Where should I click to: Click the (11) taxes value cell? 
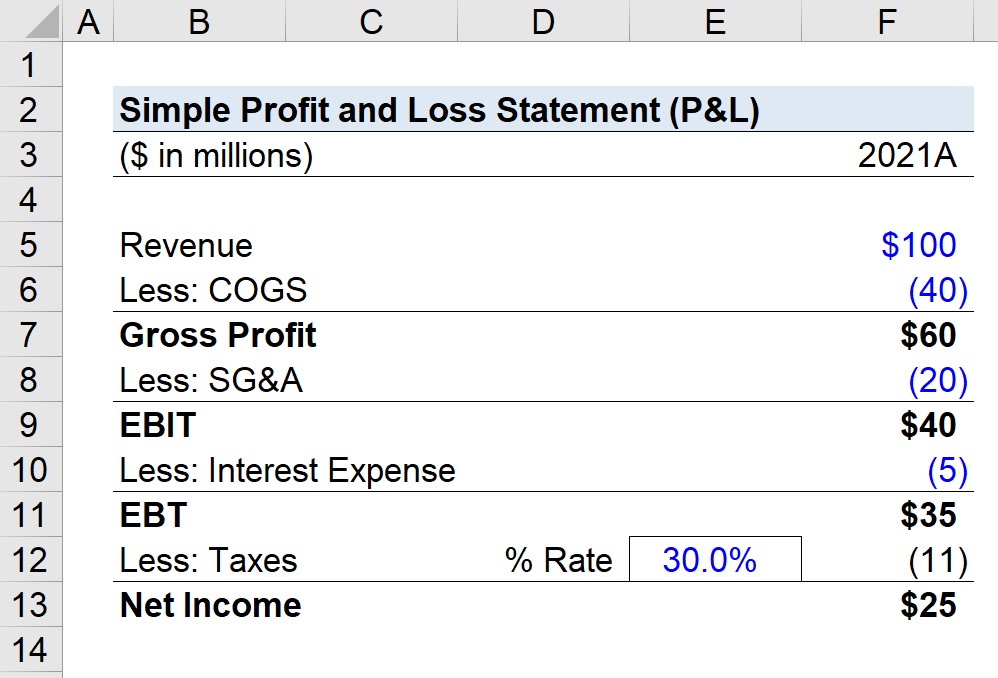tap(937, 560)
